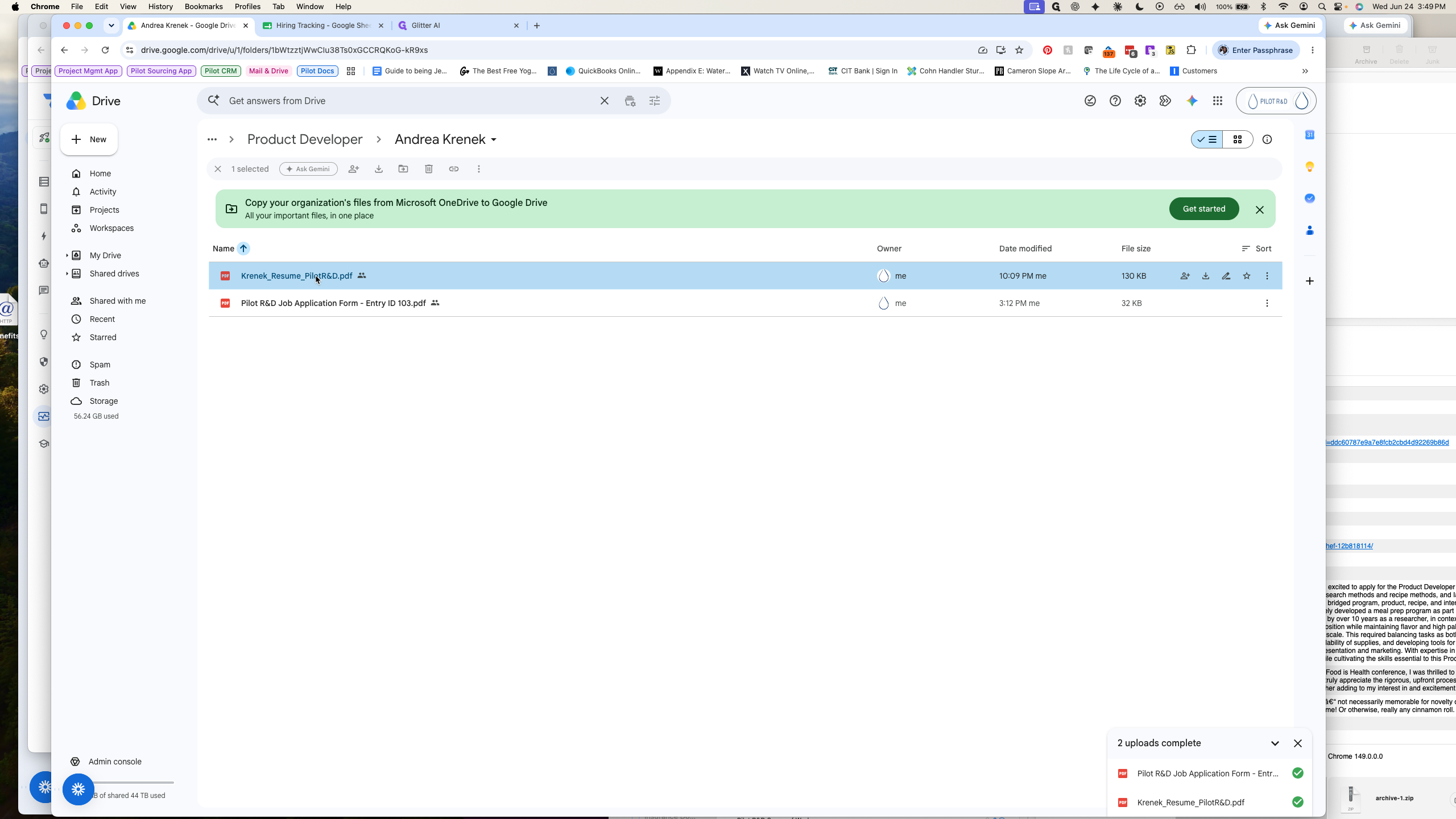Open Chrome tab search dropdown
This screenshot has height=819, width=1456.
(111, 26)
